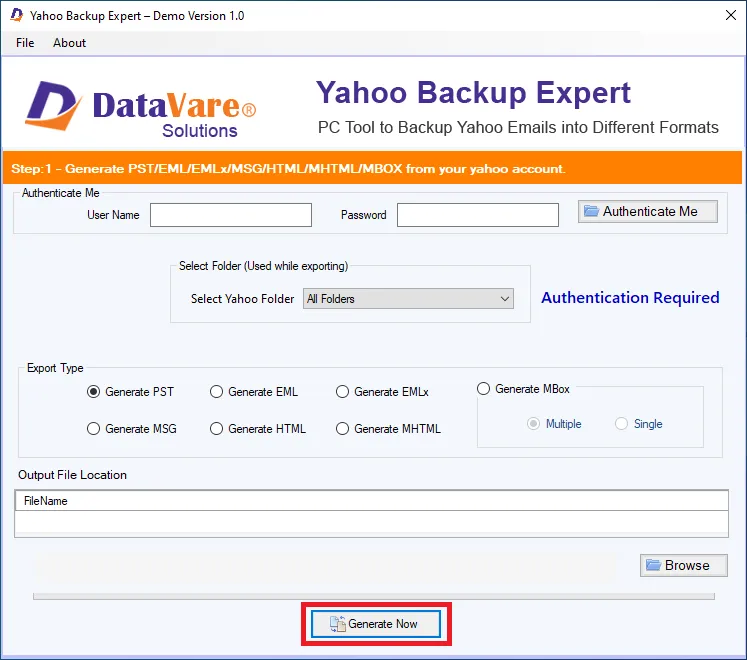Open the About menu
Image resolution: width=747 pixels, height=660 pixels.
click(x=69, y=43)
